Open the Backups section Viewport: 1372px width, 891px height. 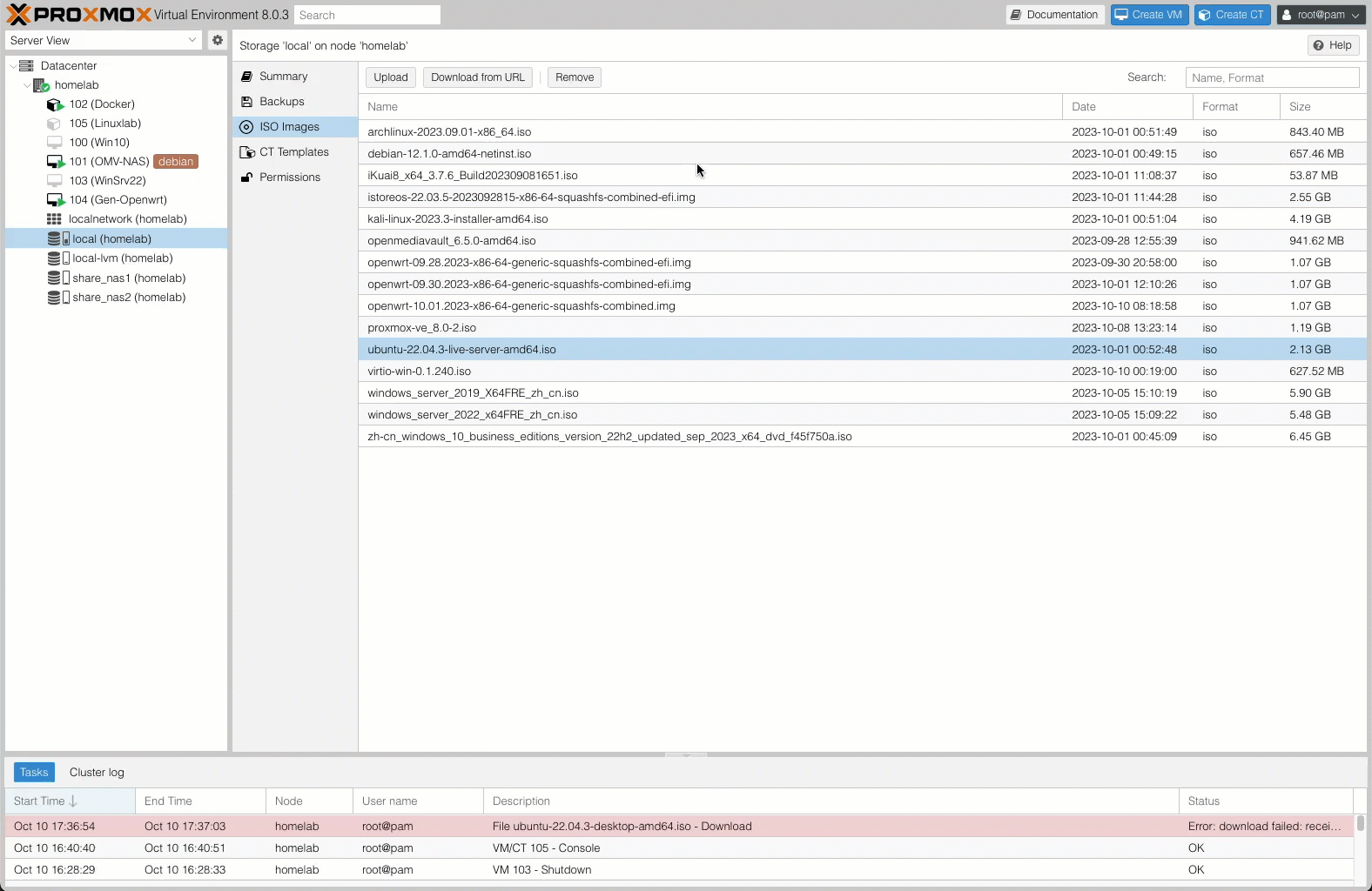[295, 102]
